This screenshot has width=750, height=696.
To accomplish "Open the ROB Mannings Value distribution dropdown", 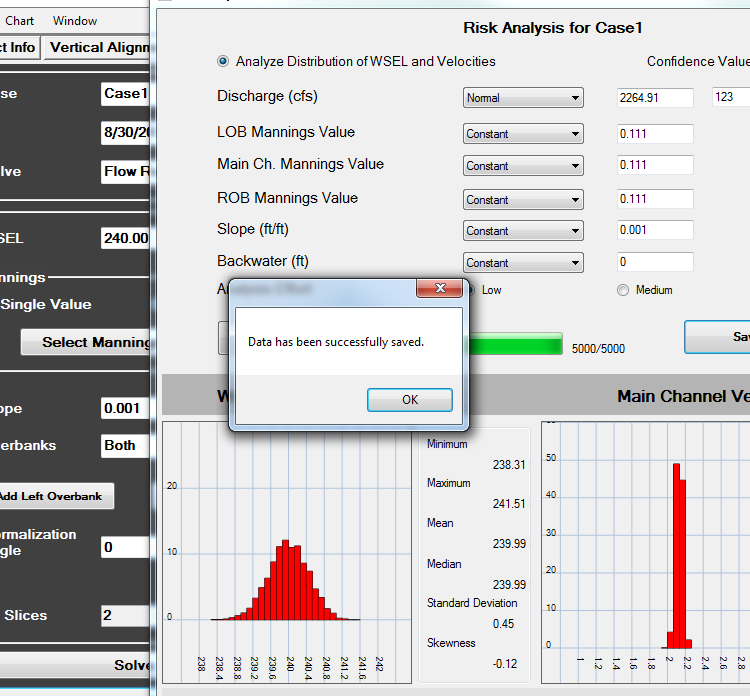I will coord(523,199).
